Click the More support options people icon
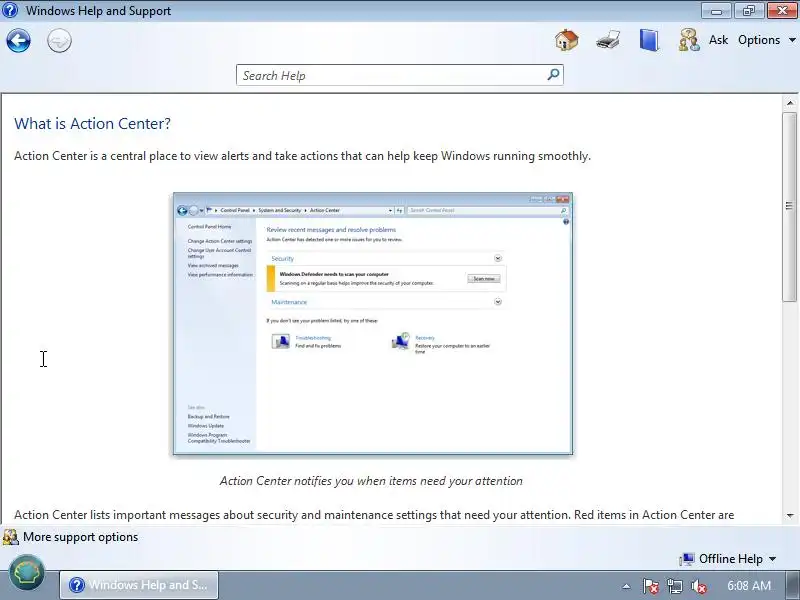Image resolution: width=800 pixels, height=600 pixels. tap(11, 537)
